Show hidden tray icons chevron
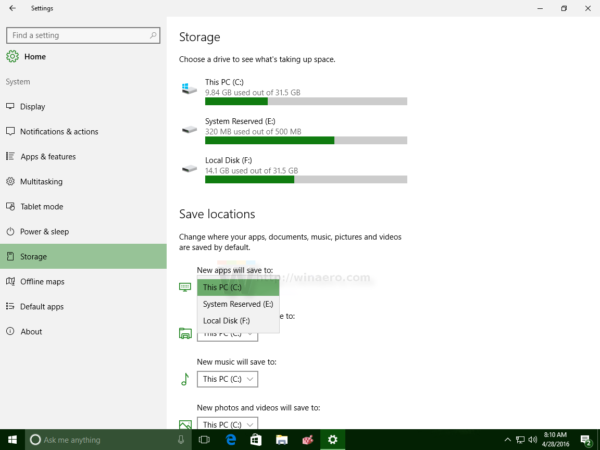The image size is (600, 450). point(507,440)
